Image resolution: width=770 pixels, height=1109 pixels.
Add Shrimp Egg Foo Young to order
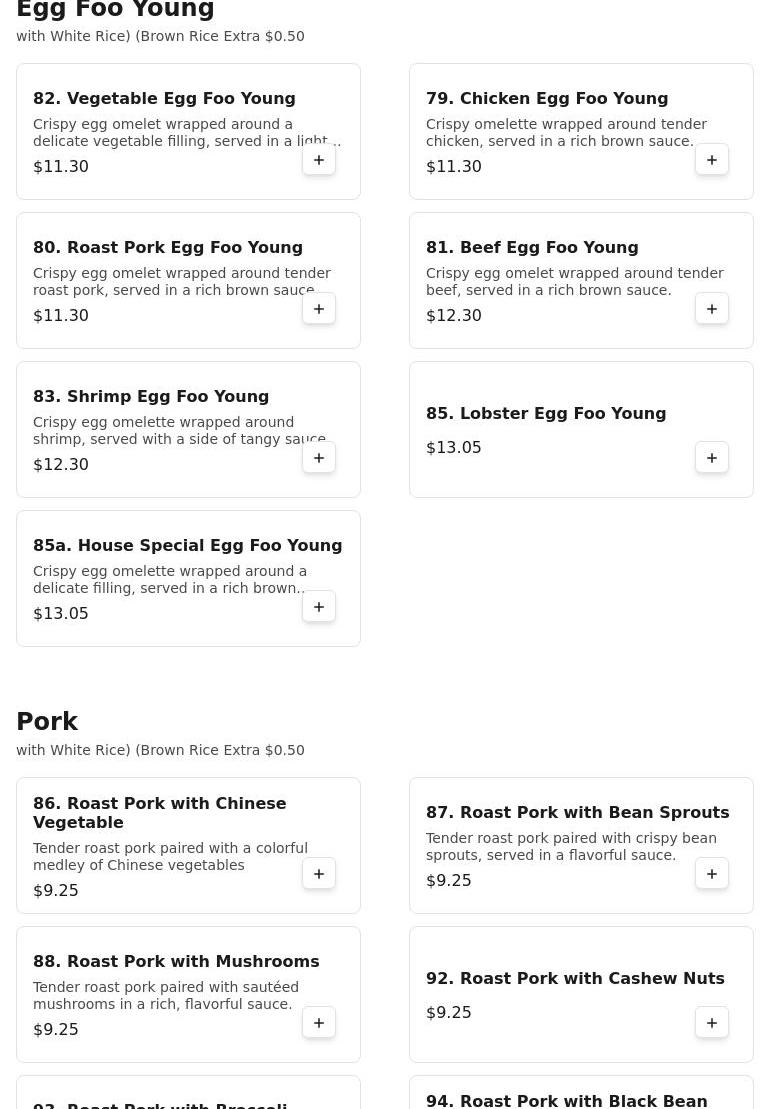[x=319, y=458]
